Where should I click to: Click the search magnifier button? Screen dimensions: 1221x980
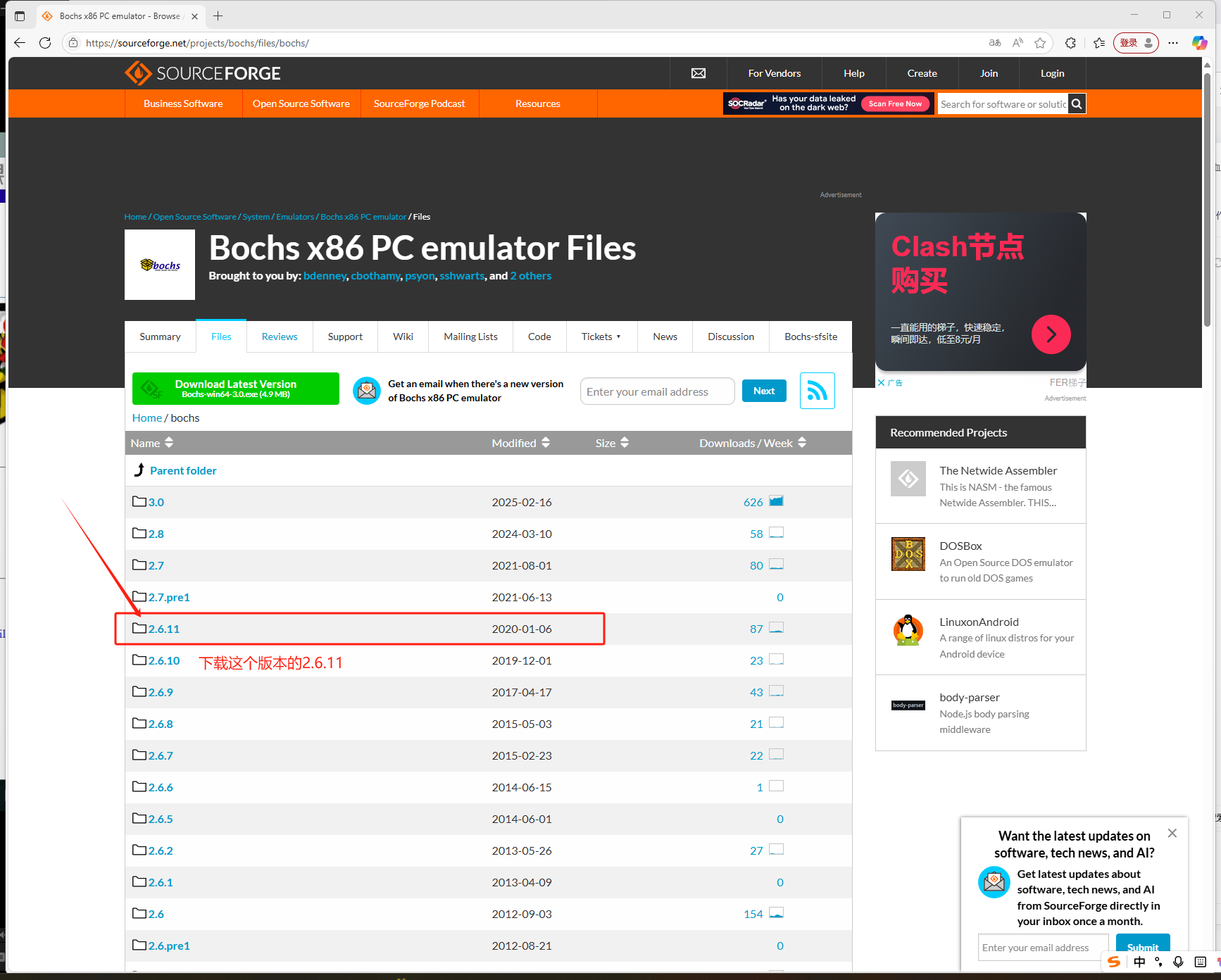coord(1077,103)
